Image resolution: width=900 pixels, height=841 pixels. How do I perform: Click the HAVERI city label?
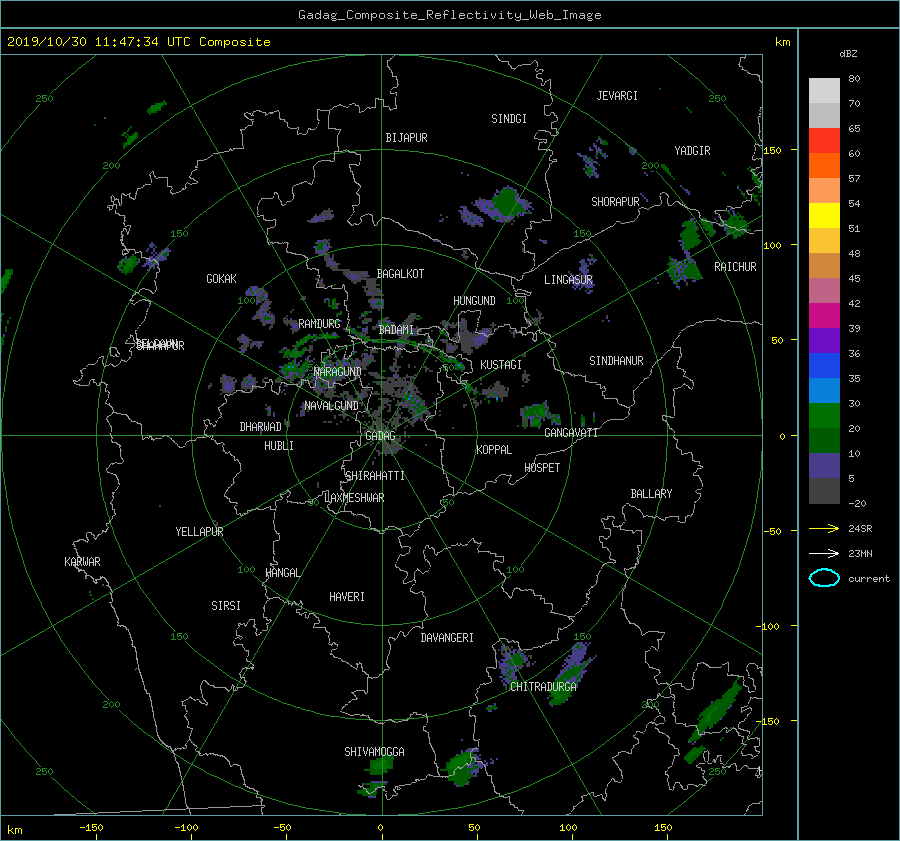click(x=347, y=597)
